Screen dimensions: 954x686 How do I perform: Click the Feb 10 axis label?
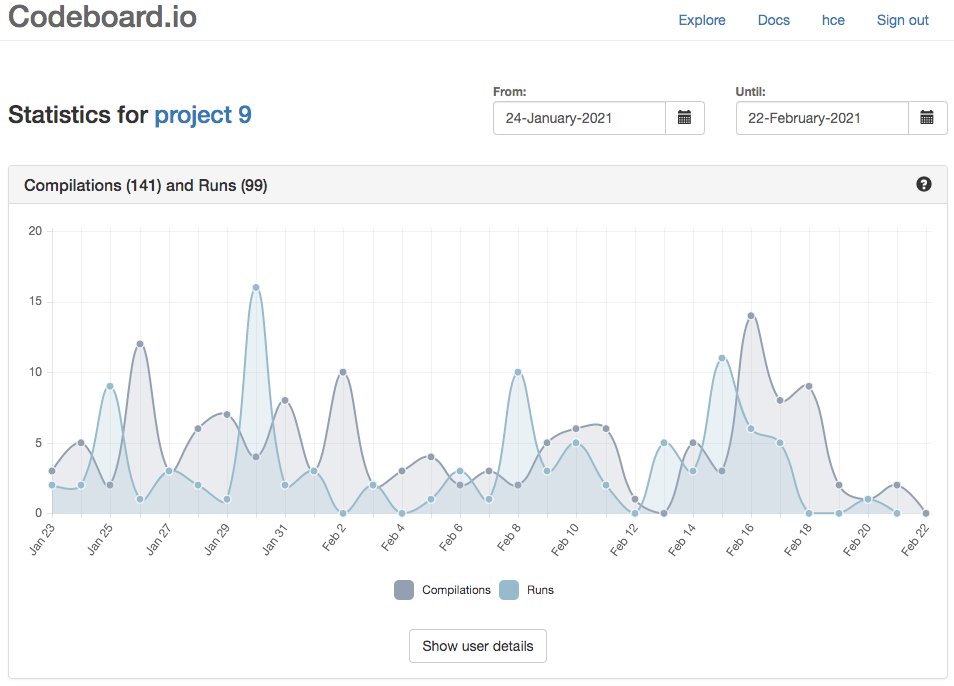565,540
